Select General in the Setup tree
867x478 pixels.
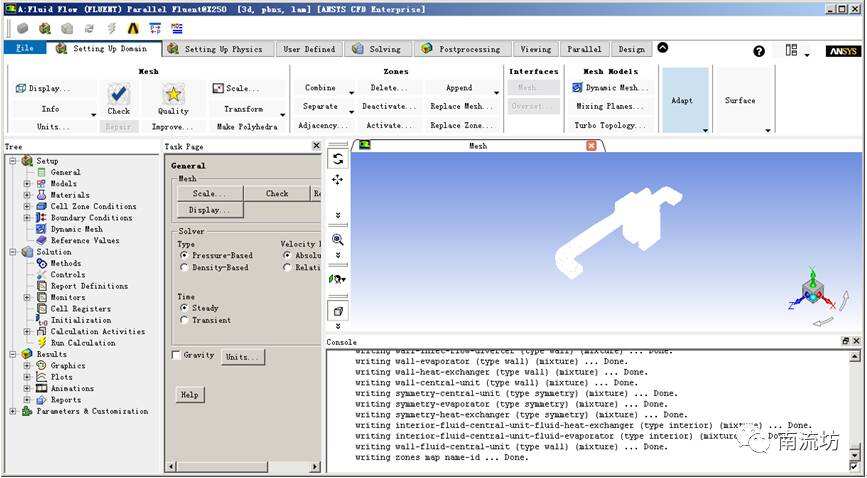(65, 172)
